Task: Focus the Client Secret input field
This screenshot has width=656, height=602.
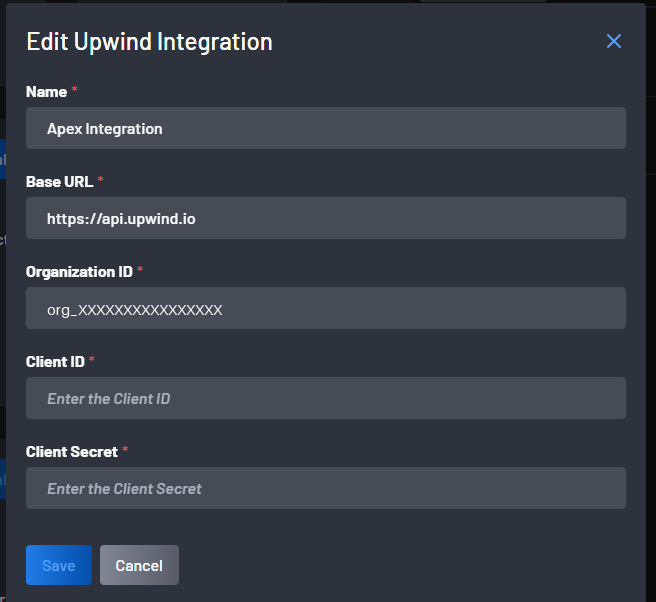Action: click(325, 488)
